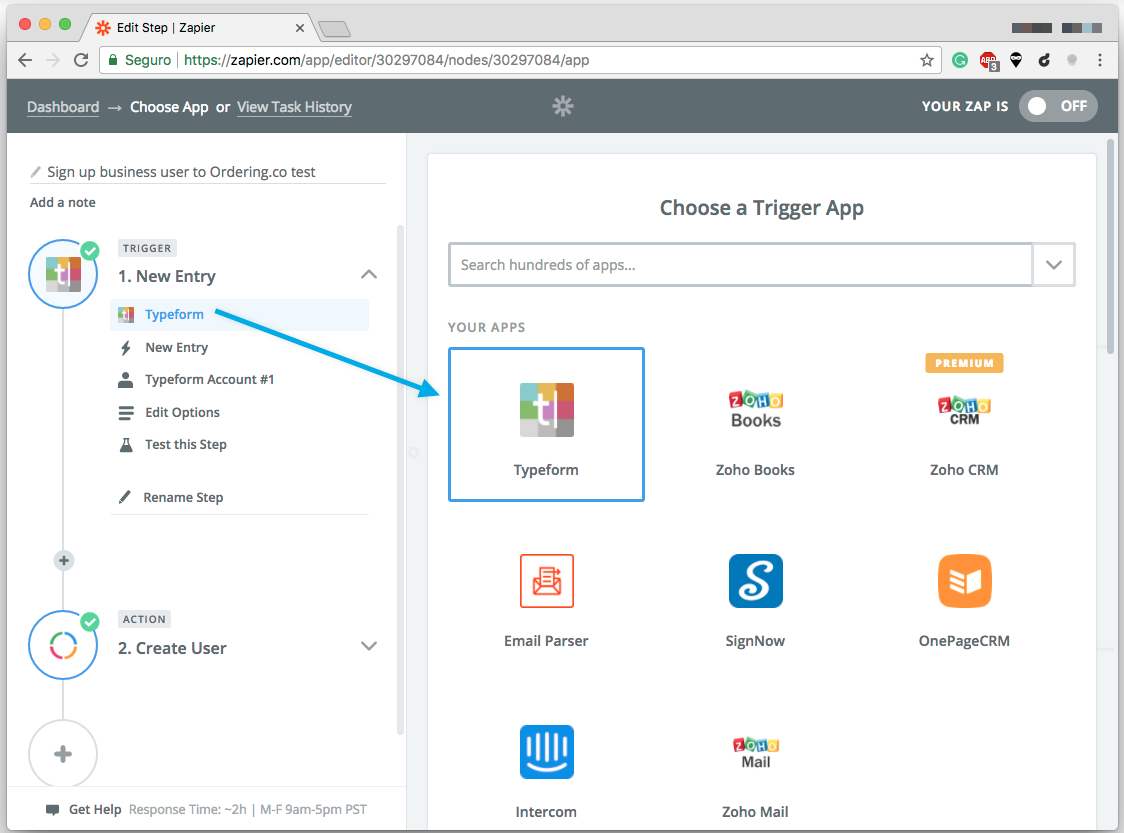1124x833 pixels.
Task: Bookmark this page with the star icon
Action: (927, 60)
